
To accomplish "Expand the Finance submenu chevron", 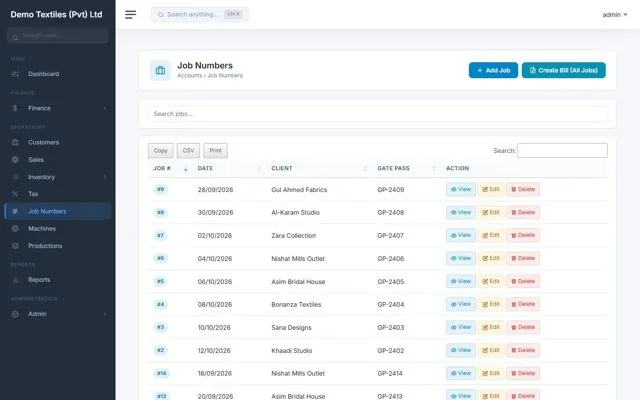I will coord(105,108).
